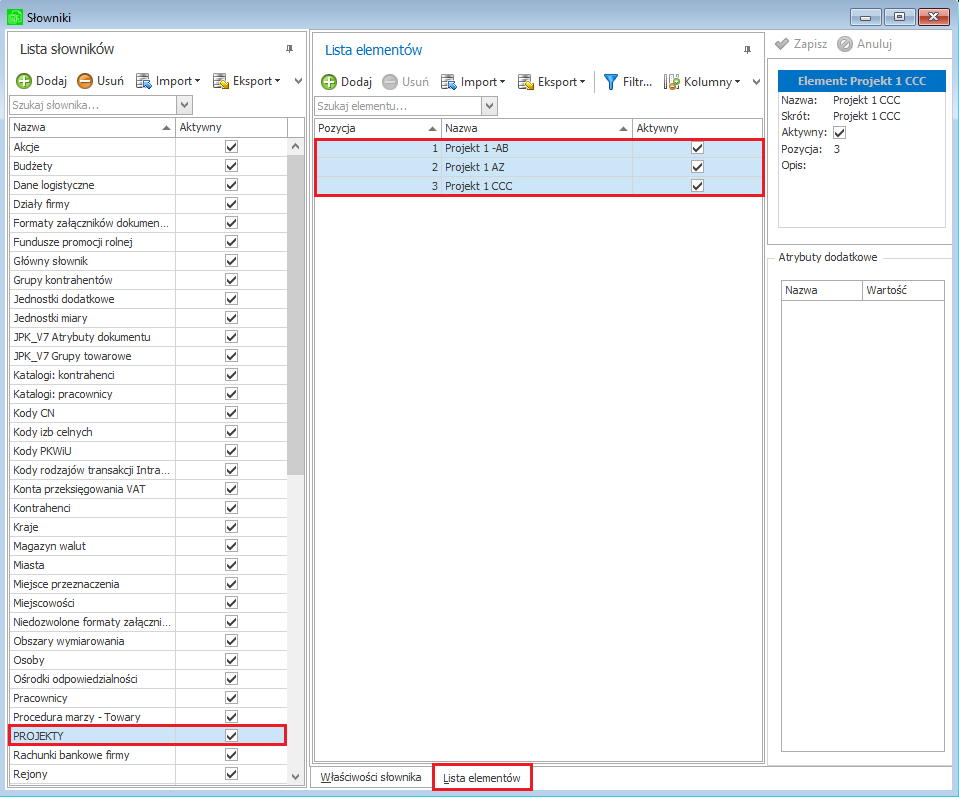Remove selected dictionary using Usuń icon

[84, 81]
